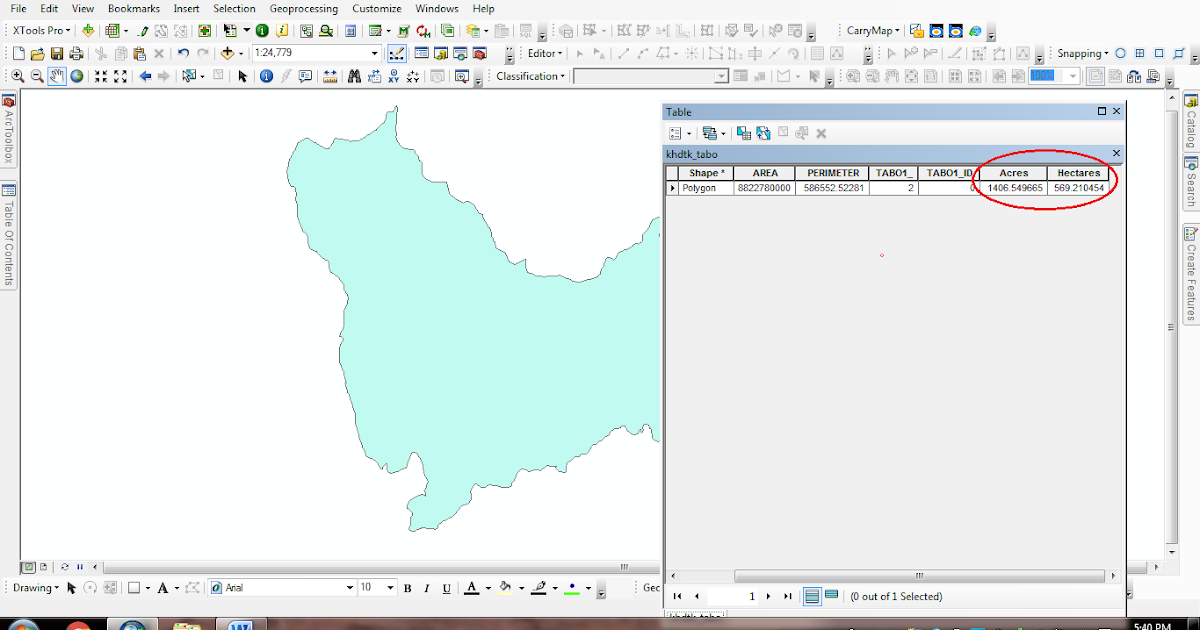Click the PERIMETER column header
This screenshot has height=630, width=1200.
(x=832, y=173)
